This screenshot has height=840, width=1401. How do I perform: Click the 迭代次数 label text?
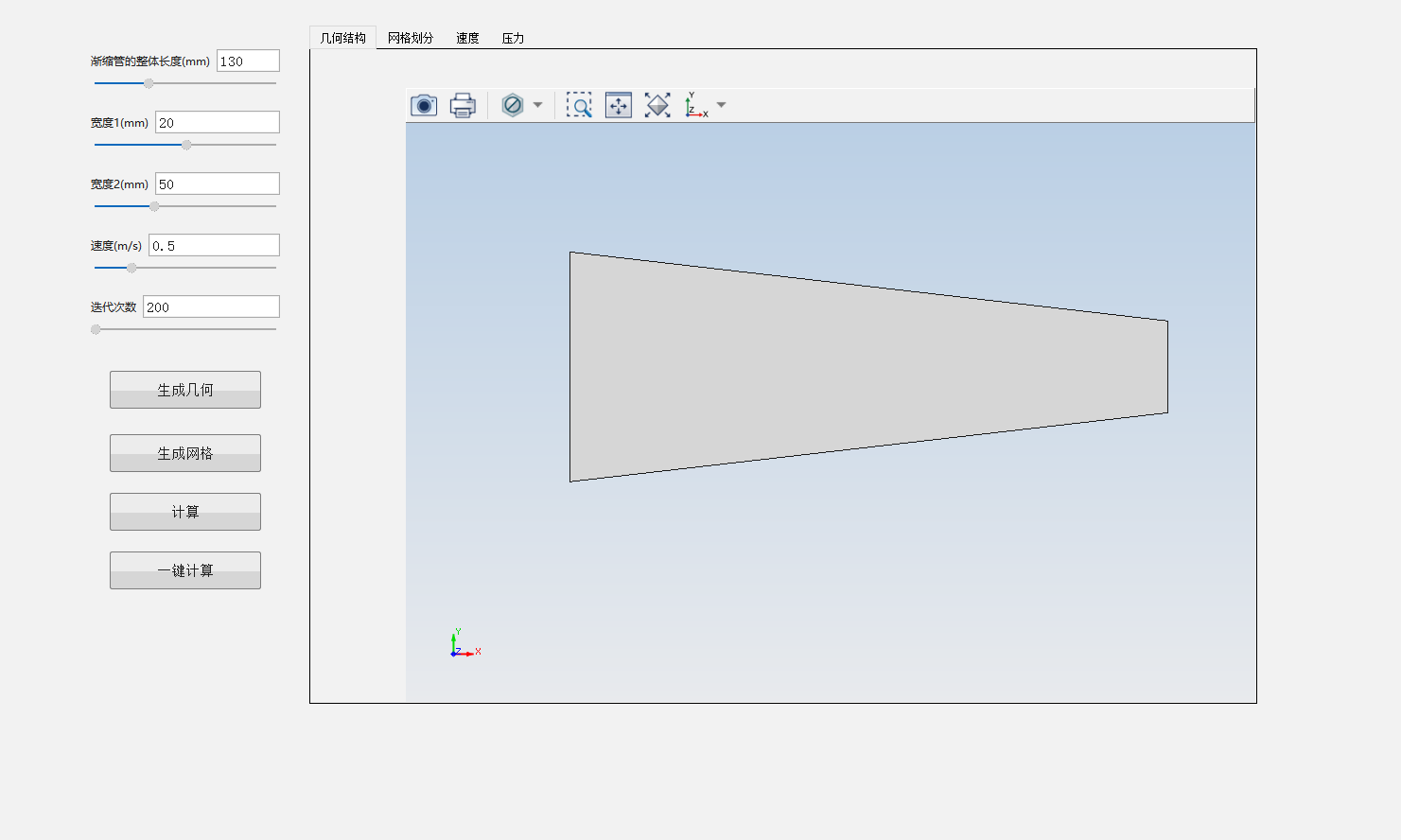click(x=114, y=307)
